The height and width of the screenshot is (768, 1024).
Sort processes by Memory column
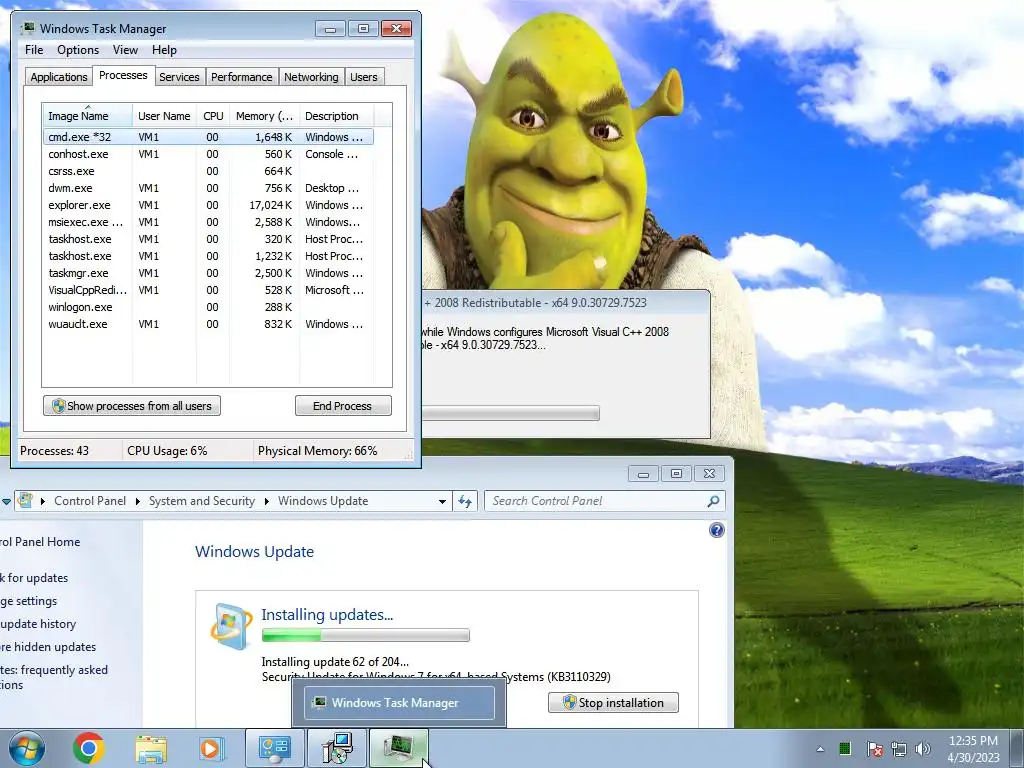coord(264,116)
